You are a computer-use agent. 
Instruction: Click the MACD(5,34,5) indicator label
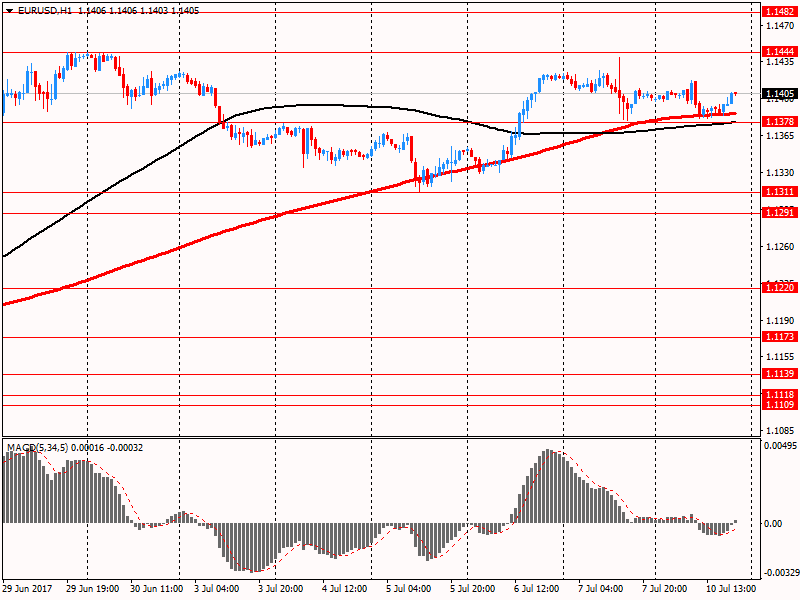37,448
